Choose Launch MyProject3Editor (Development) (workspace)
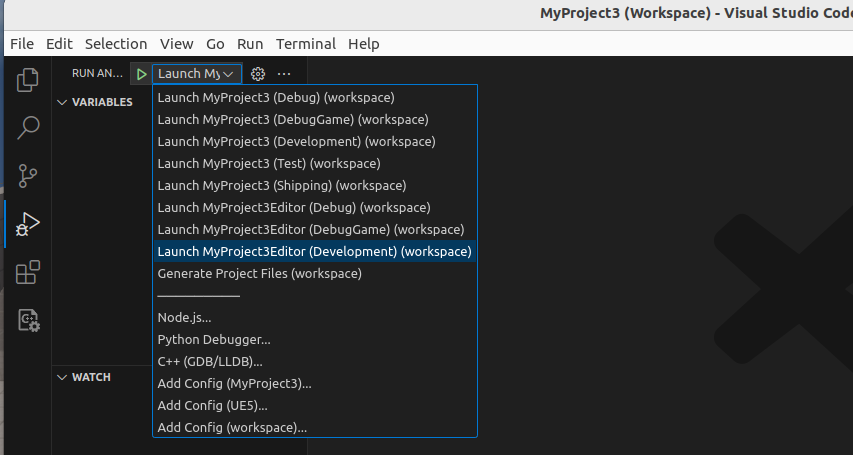The width and height of the screenshot is (853, 455). (315, 251)
